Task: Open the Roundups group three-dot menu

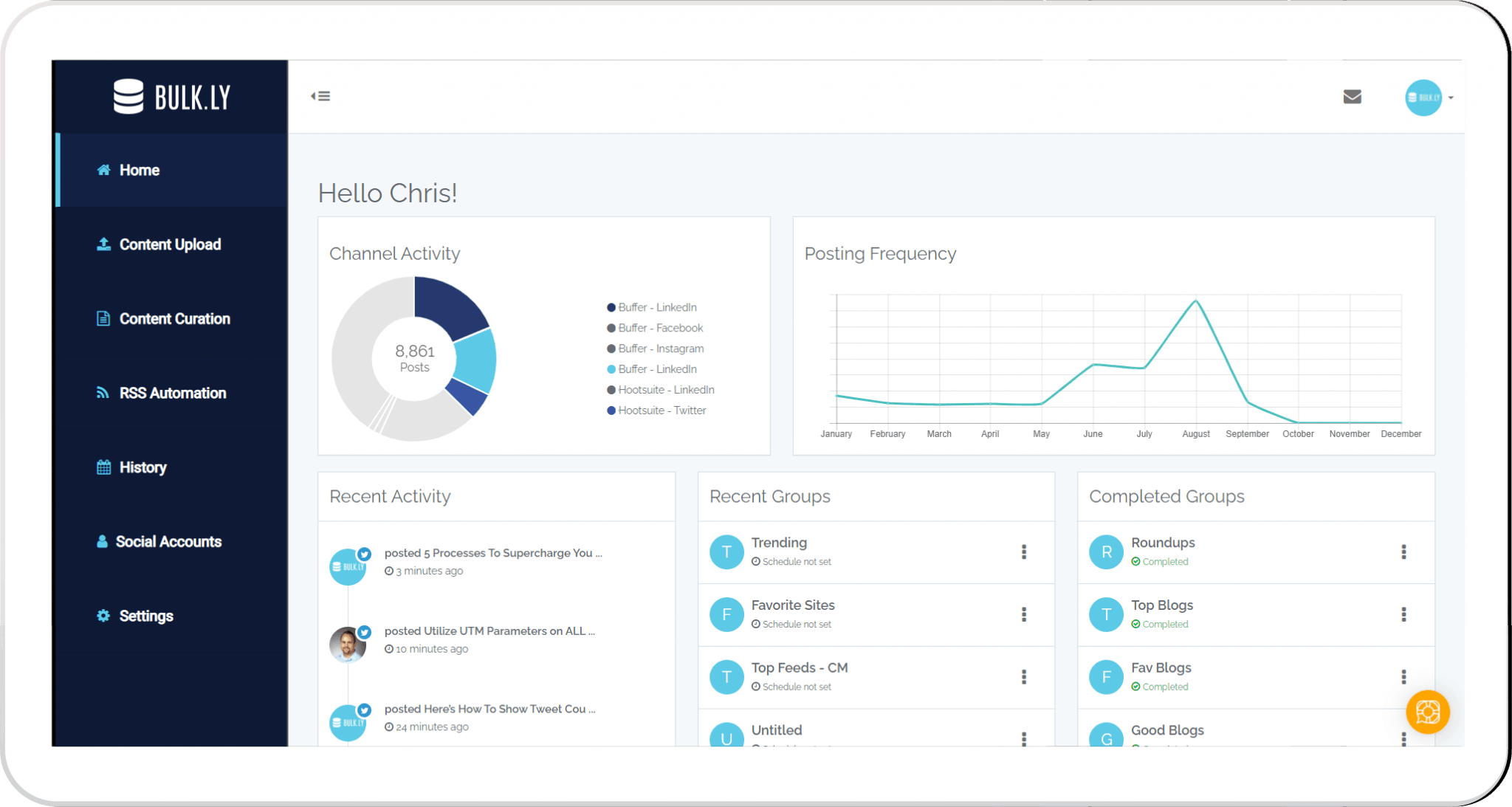Action: tap(1403, 552)
